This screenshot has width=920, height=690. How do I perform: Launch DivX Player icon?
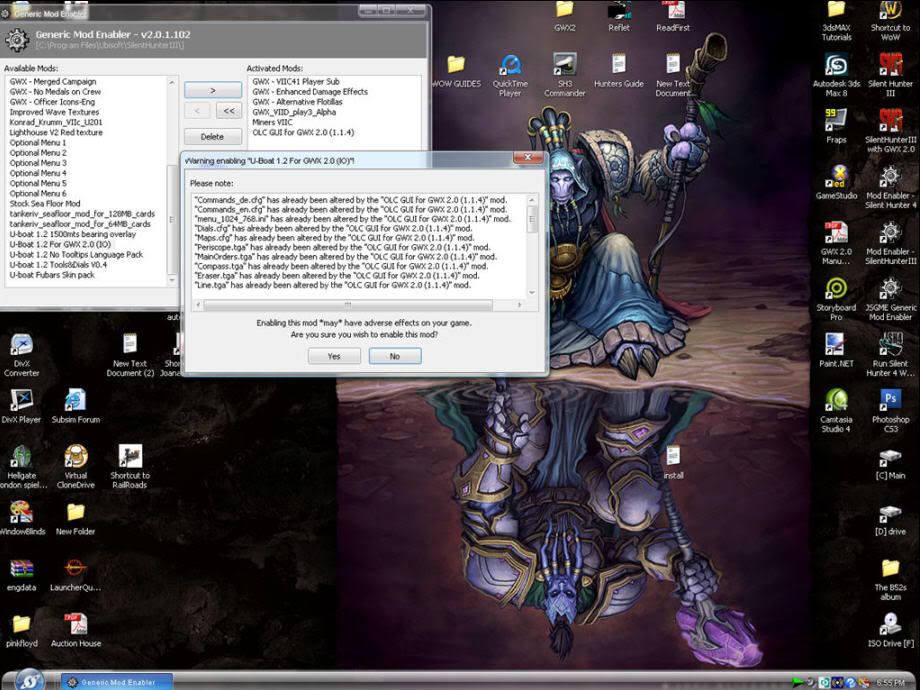(x=22, y=406)
